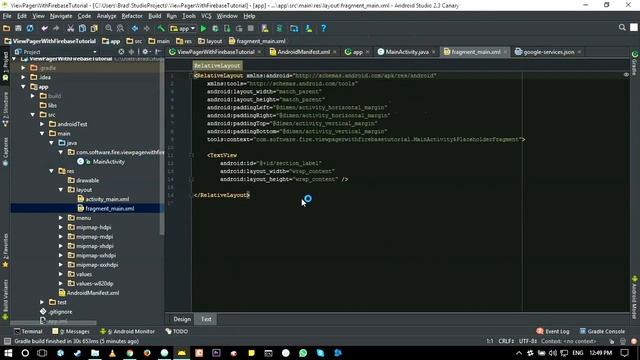Click the Search Everywhere magnifier icon
640x360 pixels.
(x=622, y=27)
